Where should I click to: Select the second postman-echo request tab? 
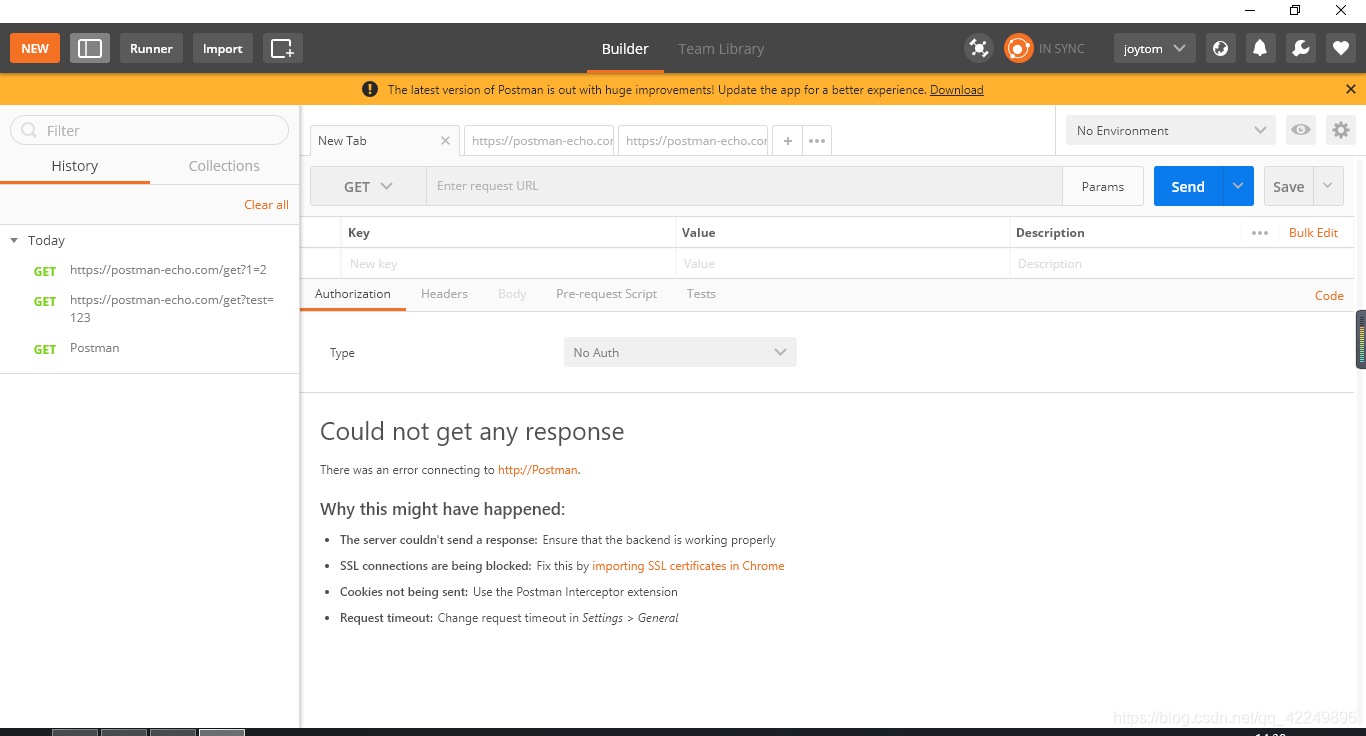click(x=541, y=141)
